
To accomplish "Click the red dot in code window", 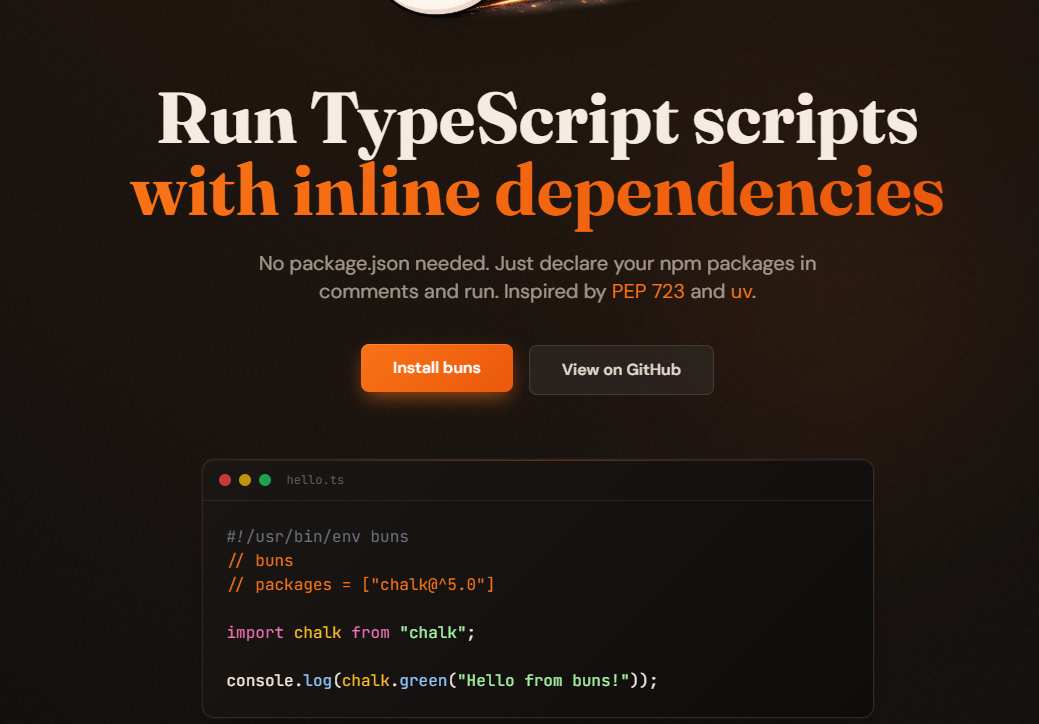I will point(225,480).
